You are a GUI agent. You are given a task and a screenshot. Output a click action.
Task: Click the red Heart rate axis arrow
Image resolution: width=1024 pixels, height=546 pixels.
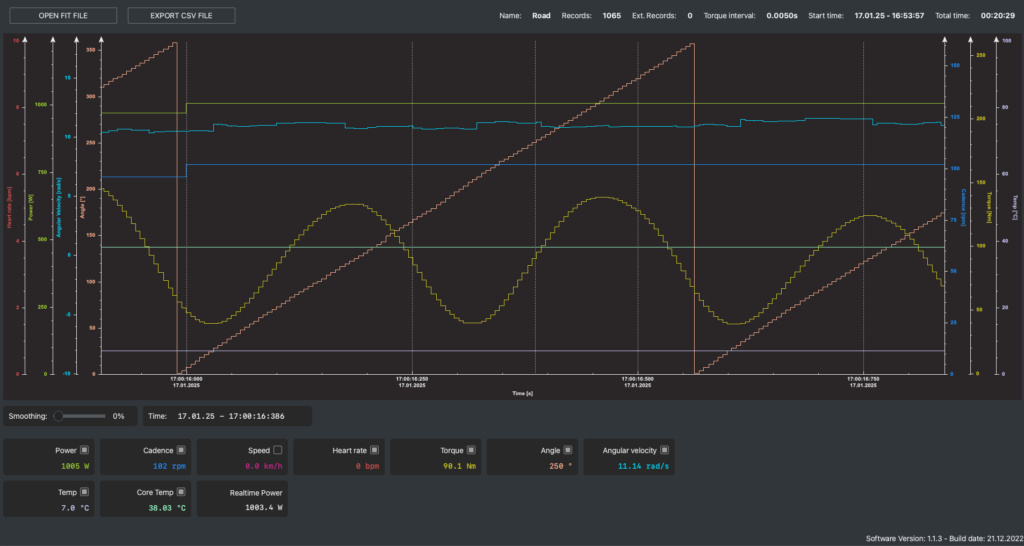pos(24,38)
